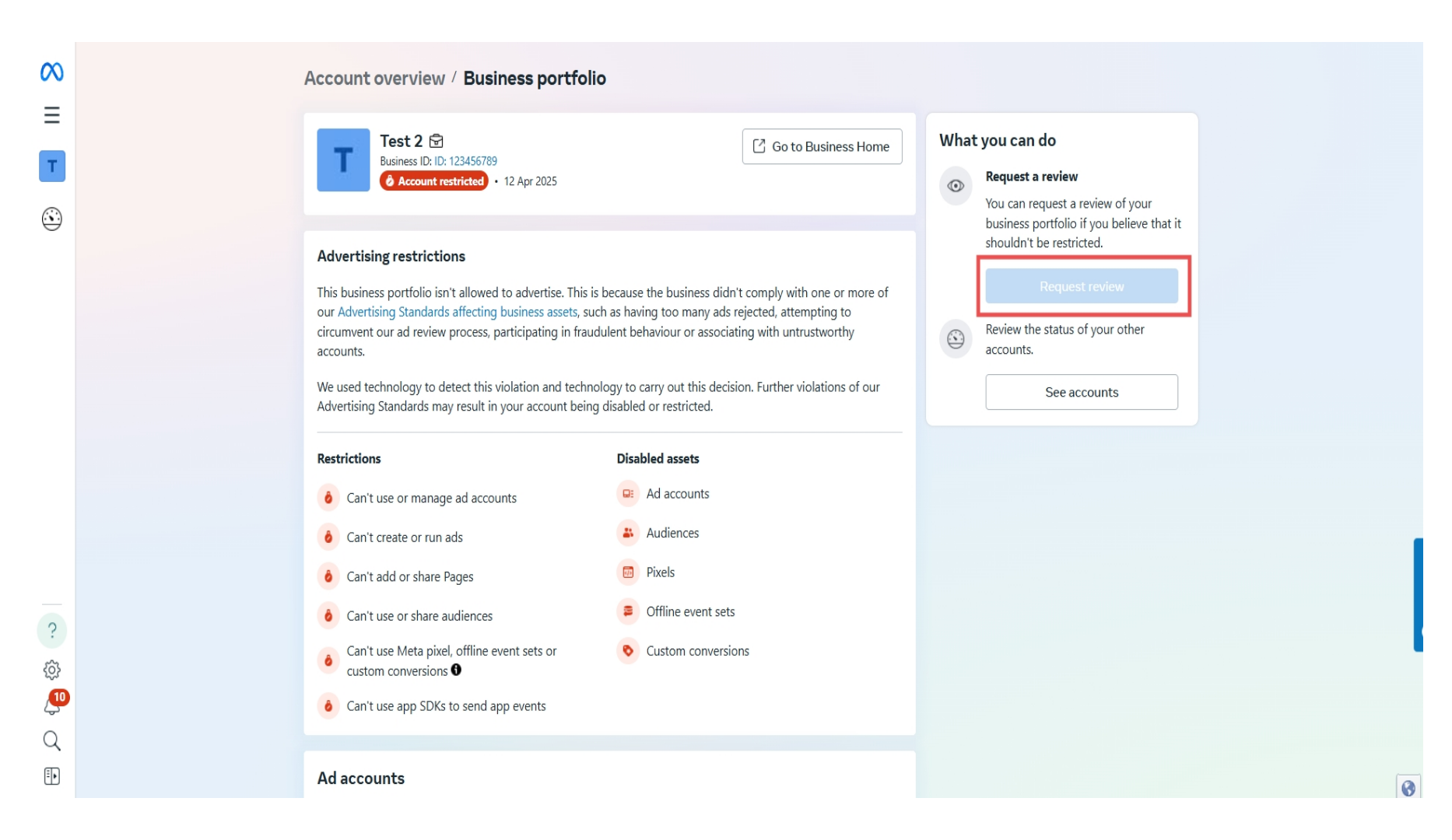Navigate back via Account overview breadcrumb
1452x840 pixels.
point(374,78)
